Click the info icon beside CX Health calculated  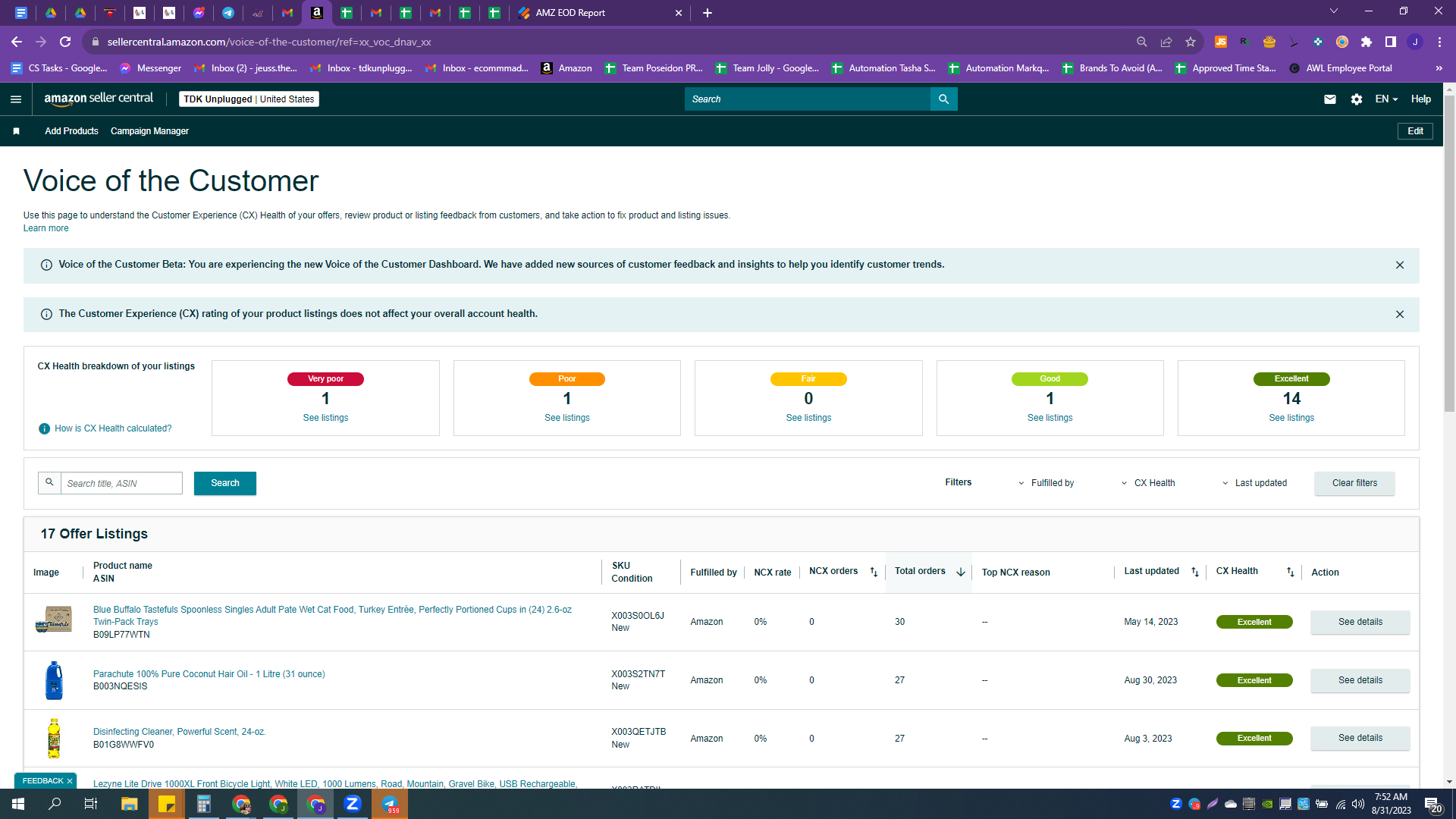tap(44, 429)
